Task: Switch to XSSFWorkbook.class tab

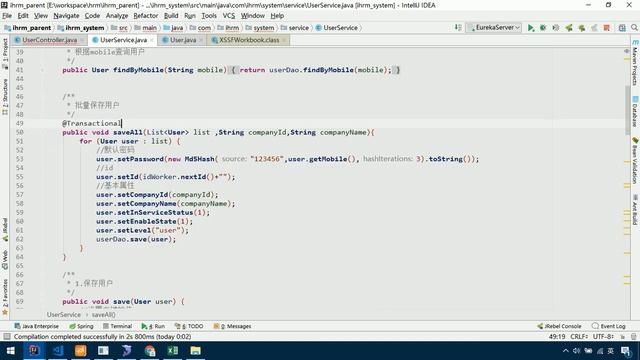Action: point(249,40)
